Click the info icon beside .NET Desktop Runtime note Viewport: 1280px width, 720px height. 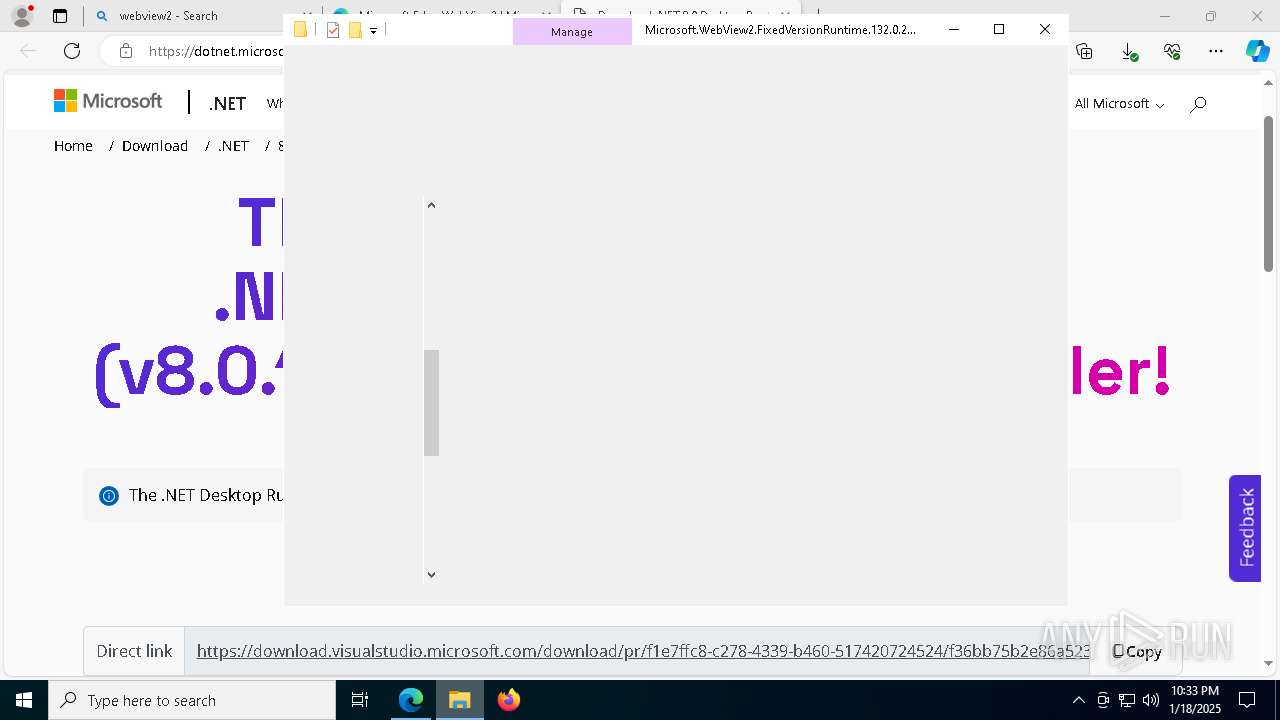109,496
